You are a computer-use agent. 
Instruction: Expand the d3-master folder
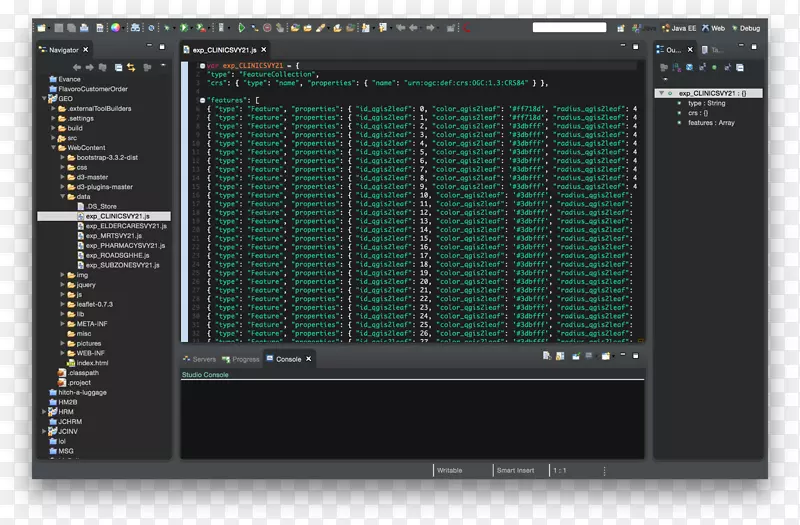62,177
